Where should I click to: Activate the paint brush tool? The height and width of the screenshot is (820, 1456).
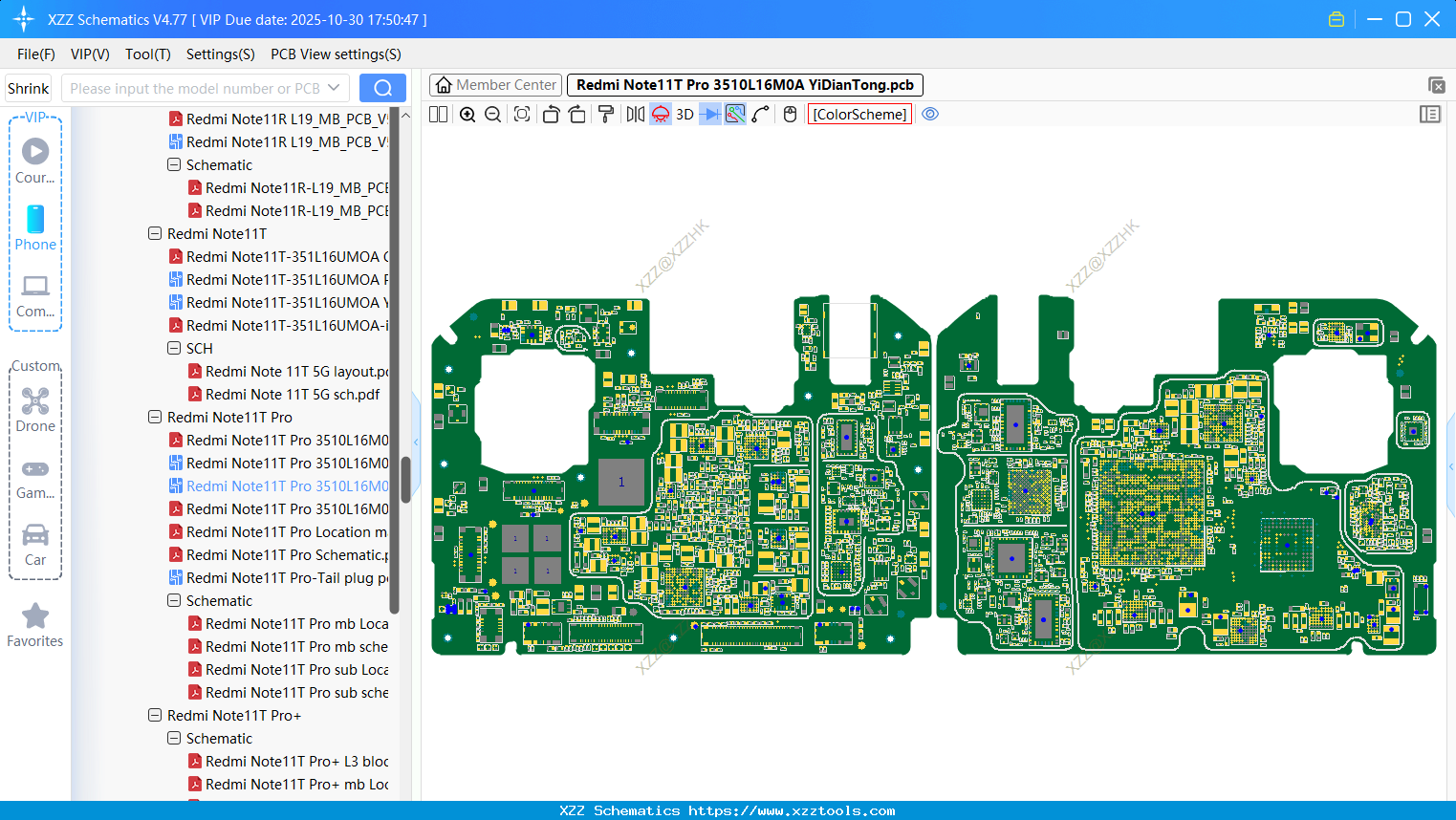(x=605, y=114)
